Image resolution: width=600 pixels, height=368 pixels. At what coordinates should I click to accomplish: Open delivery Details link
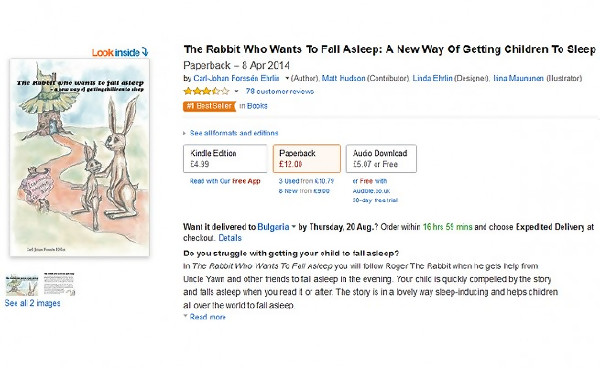click(x=230, y=238)
